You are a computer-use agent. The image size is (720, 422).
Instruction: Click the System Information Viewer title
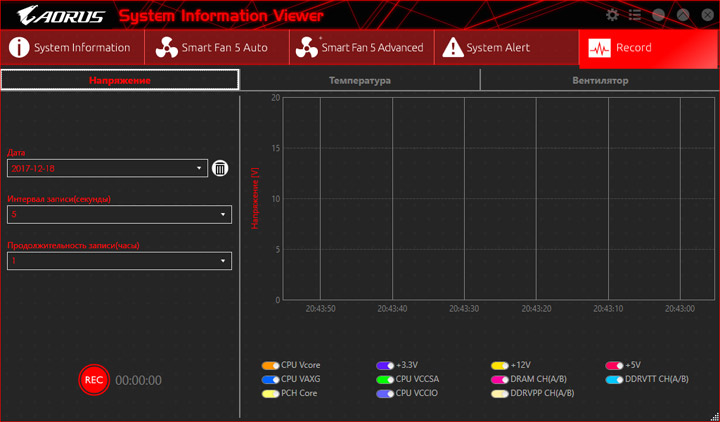click(x=221, y=16)
